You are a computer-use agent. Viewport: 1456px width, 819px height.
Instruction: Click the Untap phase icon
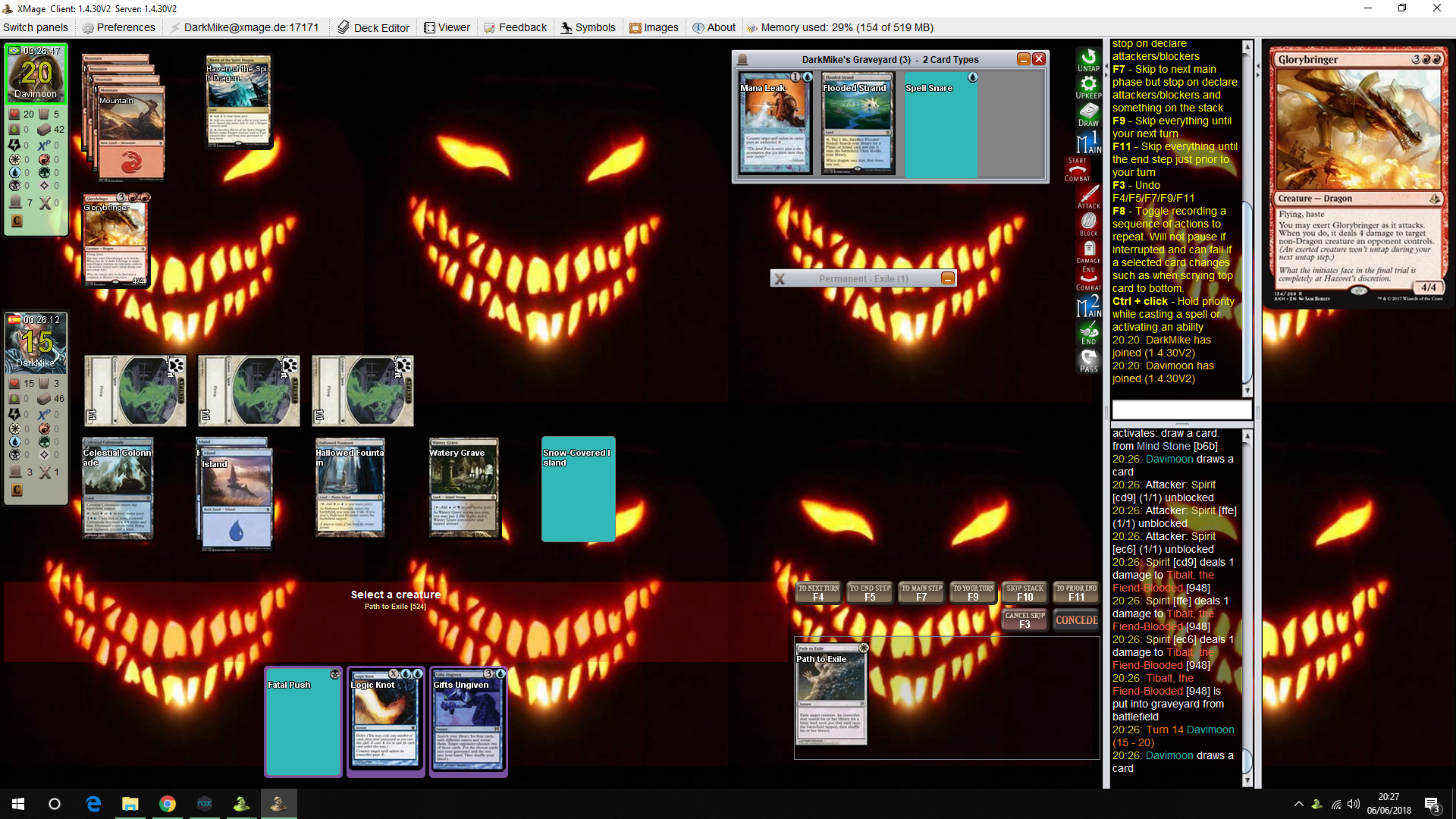tap(1088, 60)
